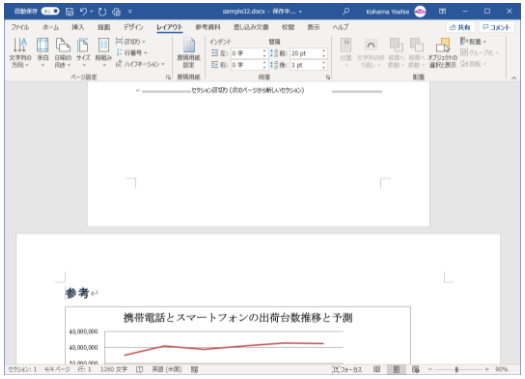This screenshot has height=379, width=525.
Task: Switch to the 挿入 tab
Action: coord(78,27)
